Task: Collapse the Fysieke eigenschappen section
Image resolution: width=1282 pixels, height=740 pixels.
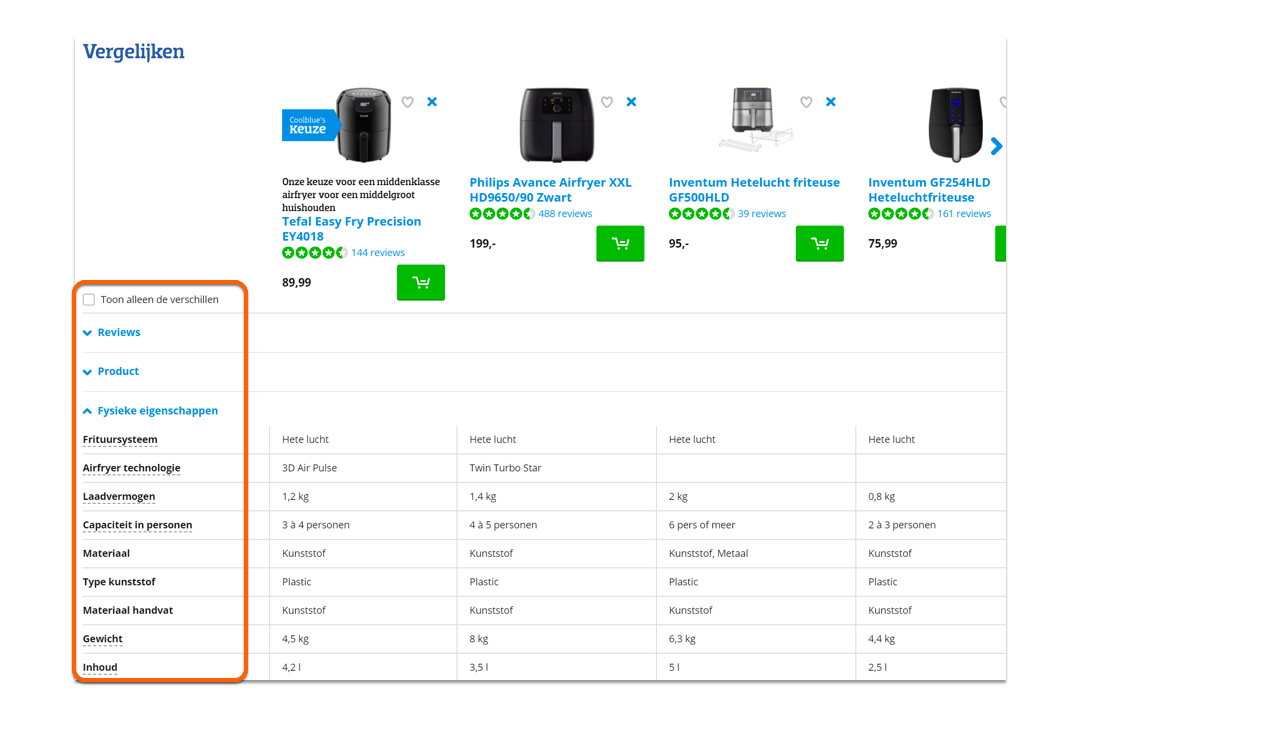Action: pos(156,411)
